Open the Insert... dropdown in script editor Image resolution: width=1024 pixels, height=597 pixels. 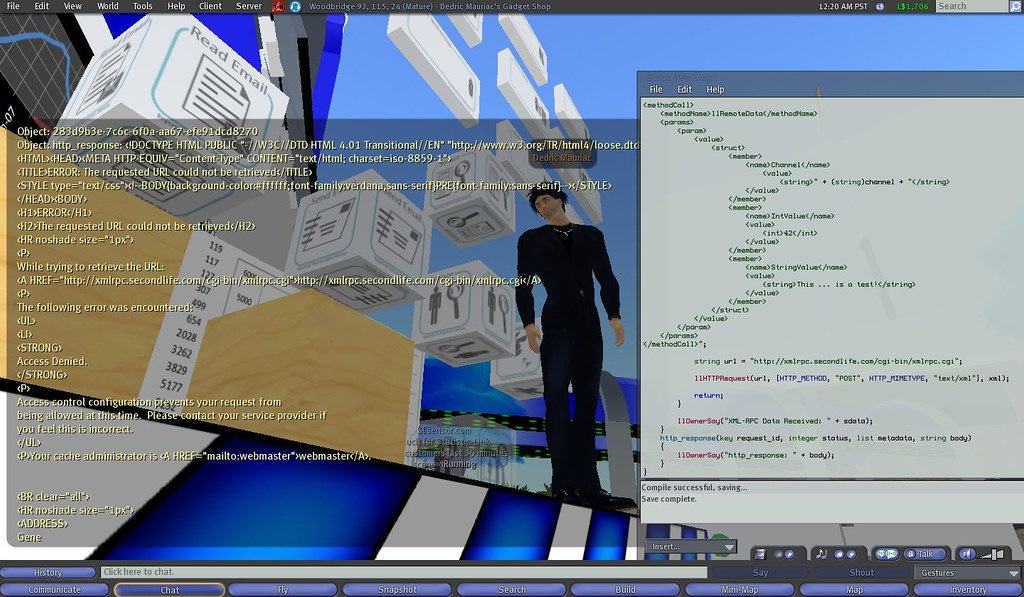coord(691,547)
